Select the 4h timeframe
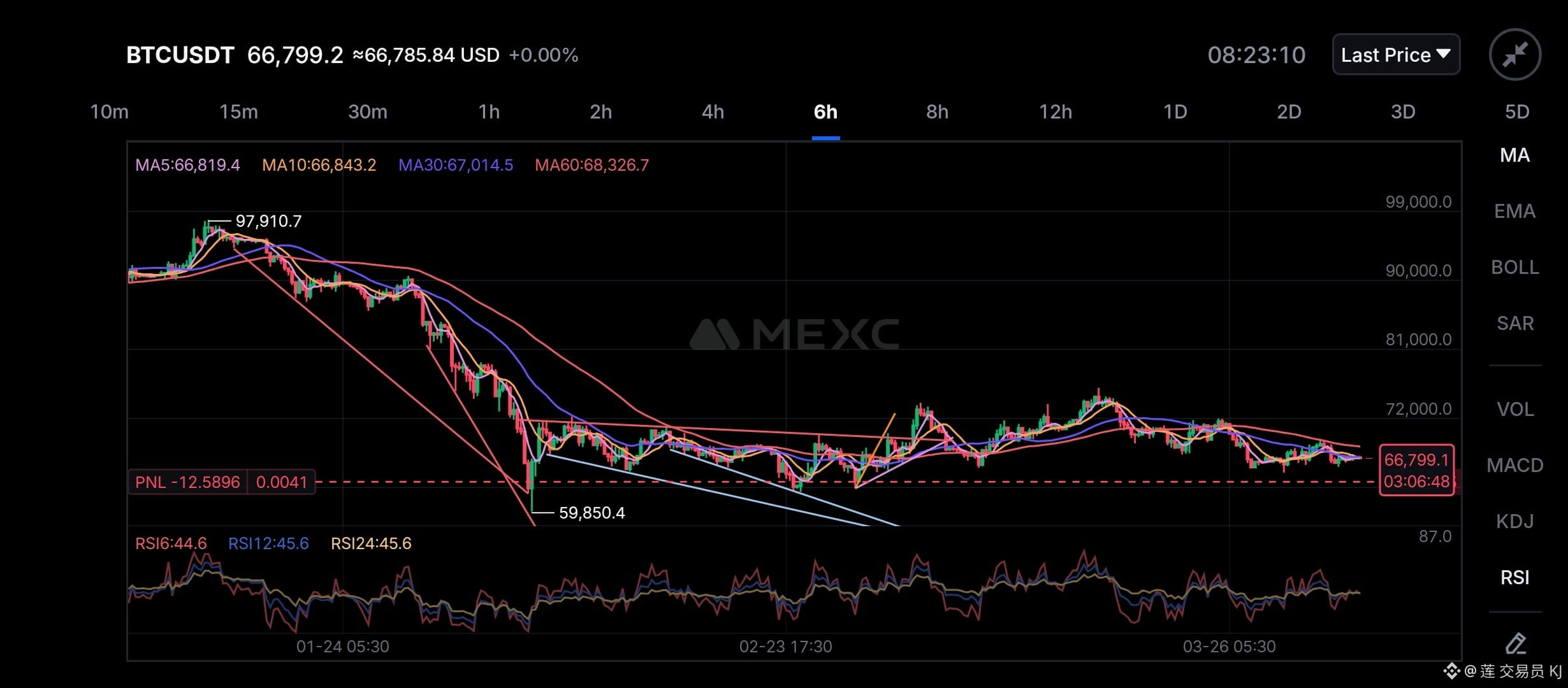 click(713, 112)
